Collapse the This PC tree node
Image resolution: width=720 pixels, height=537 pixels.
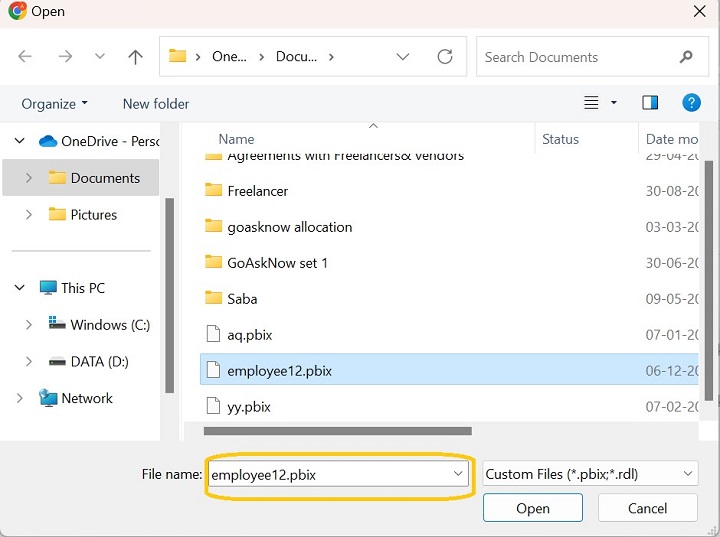tap(20, 288)
